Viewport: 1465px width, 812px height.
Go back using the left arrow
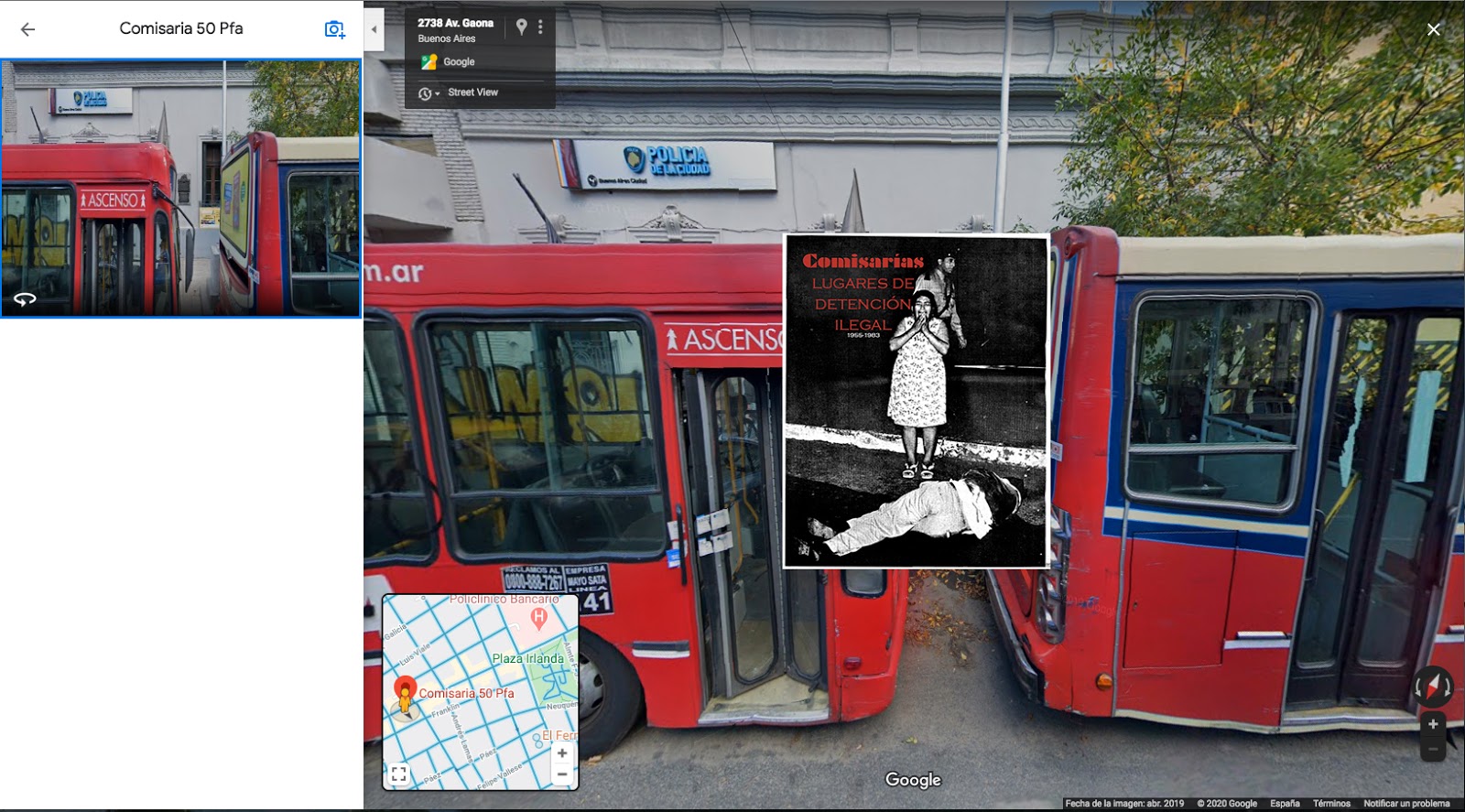coord(27,29)
